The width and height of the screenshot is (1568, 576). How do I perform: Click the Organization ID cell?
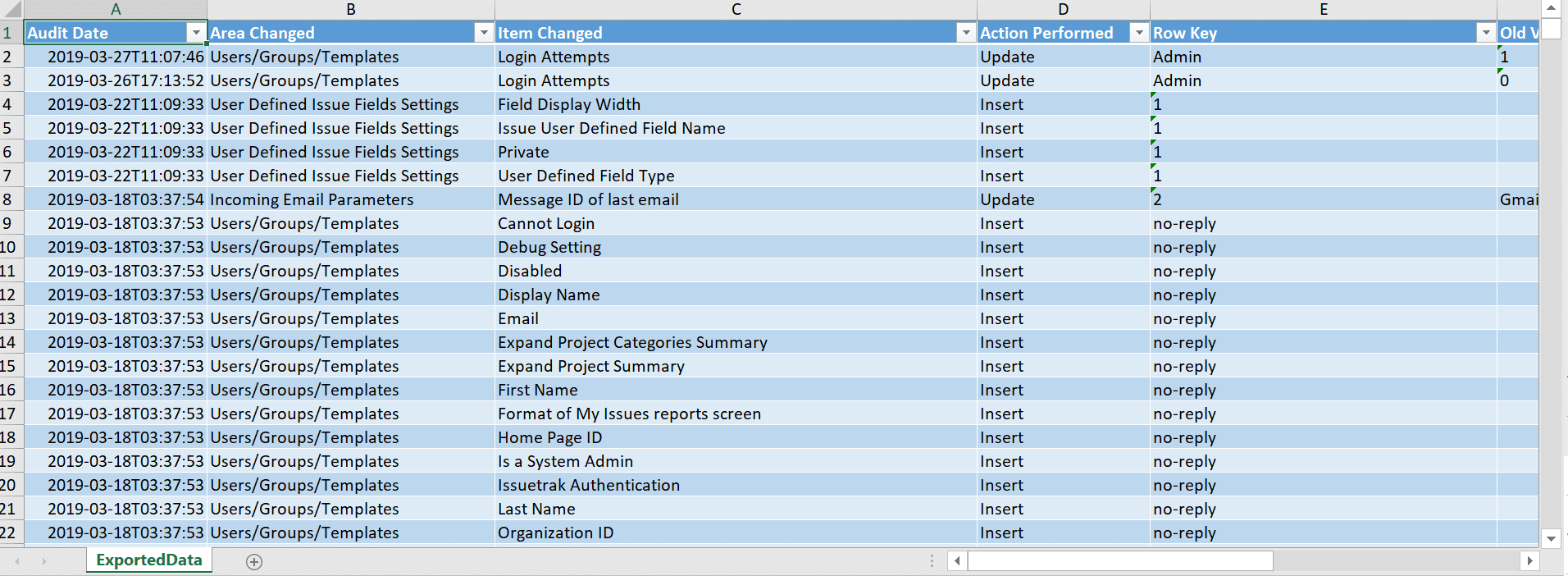click(x=736, y=533)
